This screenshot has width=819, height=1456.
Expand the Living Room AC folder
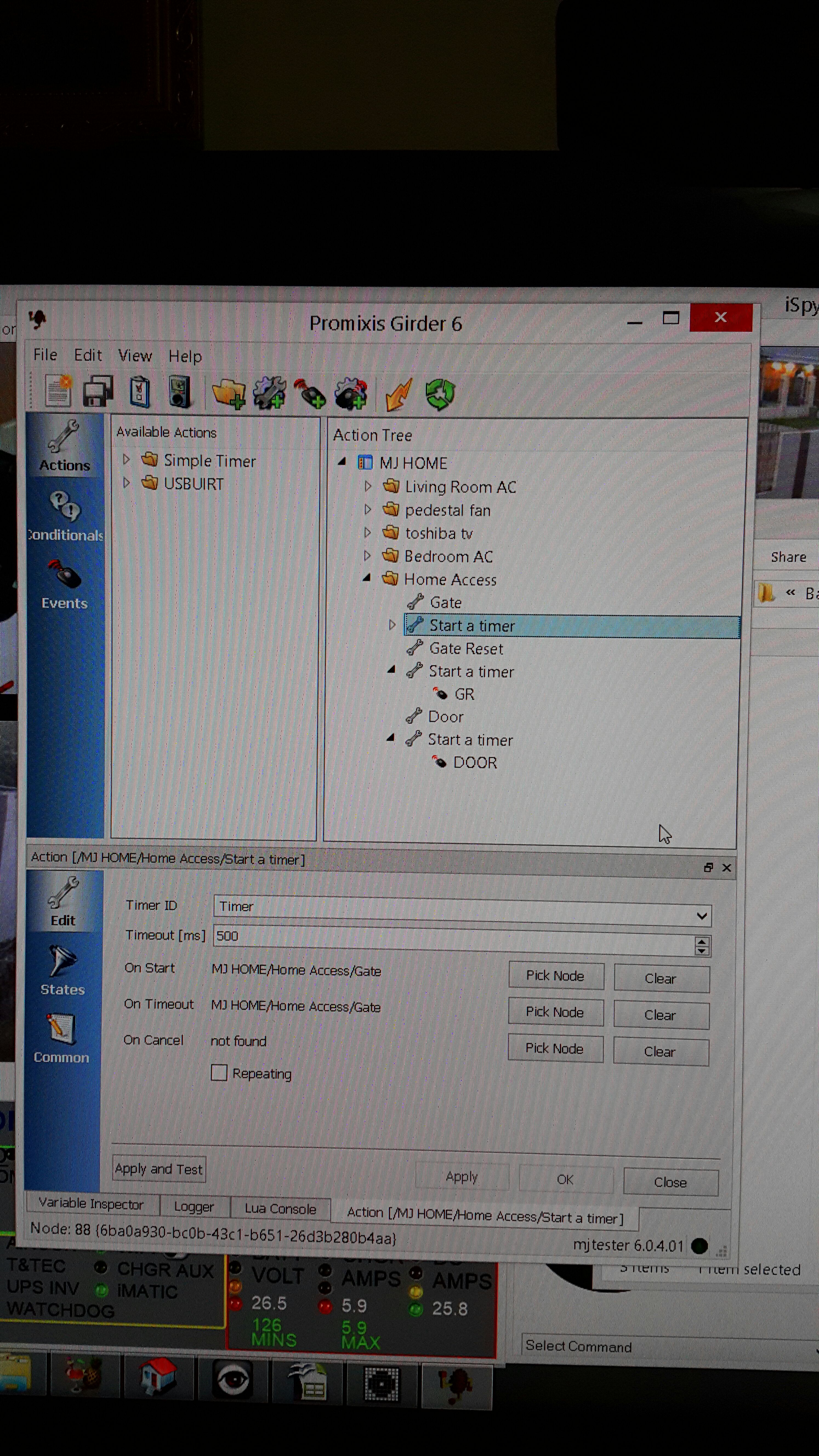coord(368,486)
